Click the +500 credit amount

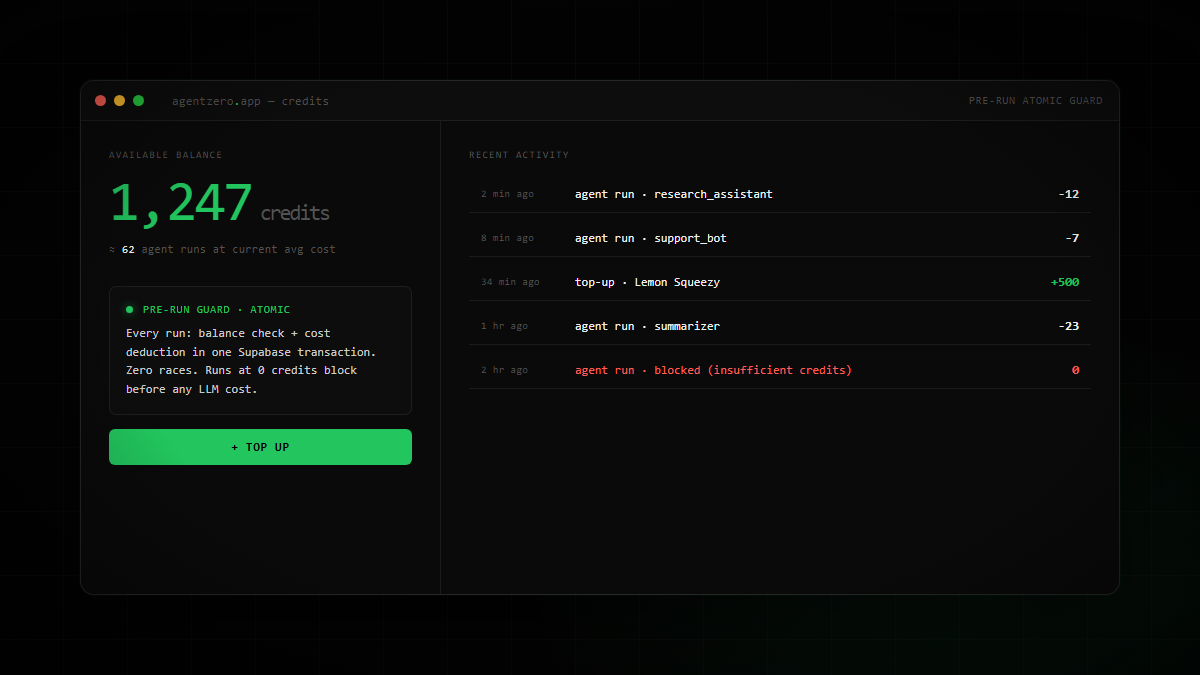(1065, 282)
